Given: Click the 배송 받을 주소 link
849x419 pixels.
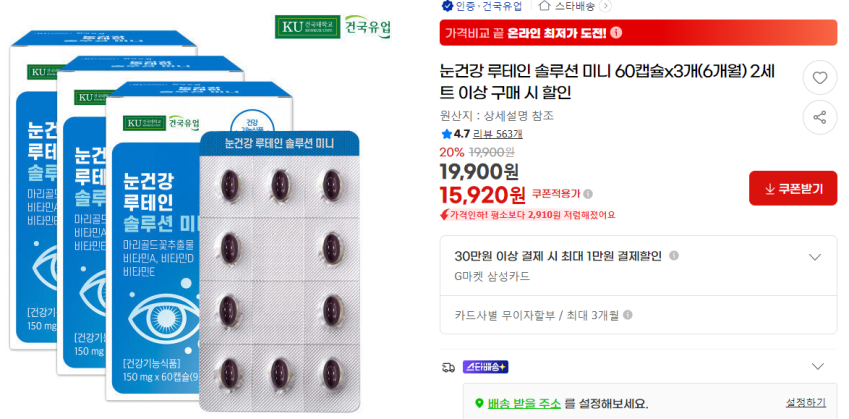Looking at the screenshot, I should coord(523,404).
